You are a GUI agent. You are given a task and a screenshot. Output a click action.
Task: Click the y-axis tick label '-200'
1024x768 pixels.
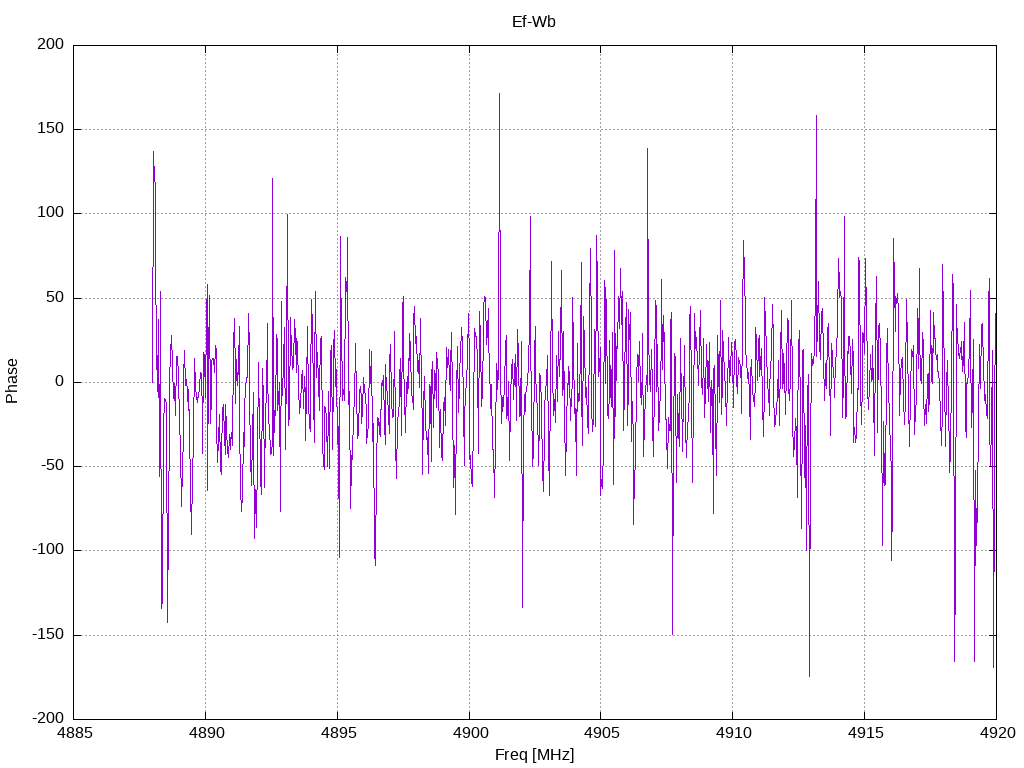point(48,718)
